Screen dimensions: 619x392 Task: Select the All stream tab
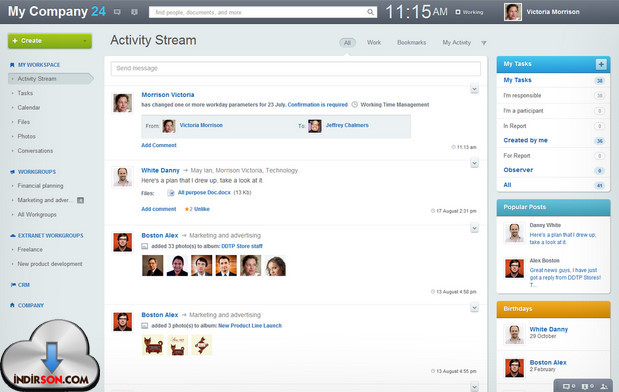point(347,43)
